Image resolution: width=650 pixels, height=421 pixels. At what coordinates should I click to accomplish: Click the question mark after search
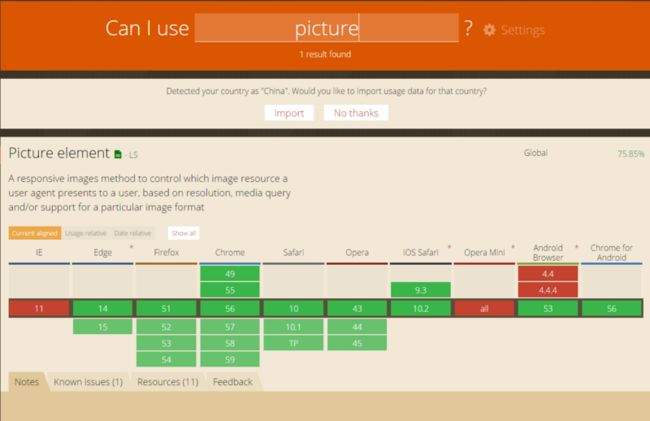click(x=468, y=28)
